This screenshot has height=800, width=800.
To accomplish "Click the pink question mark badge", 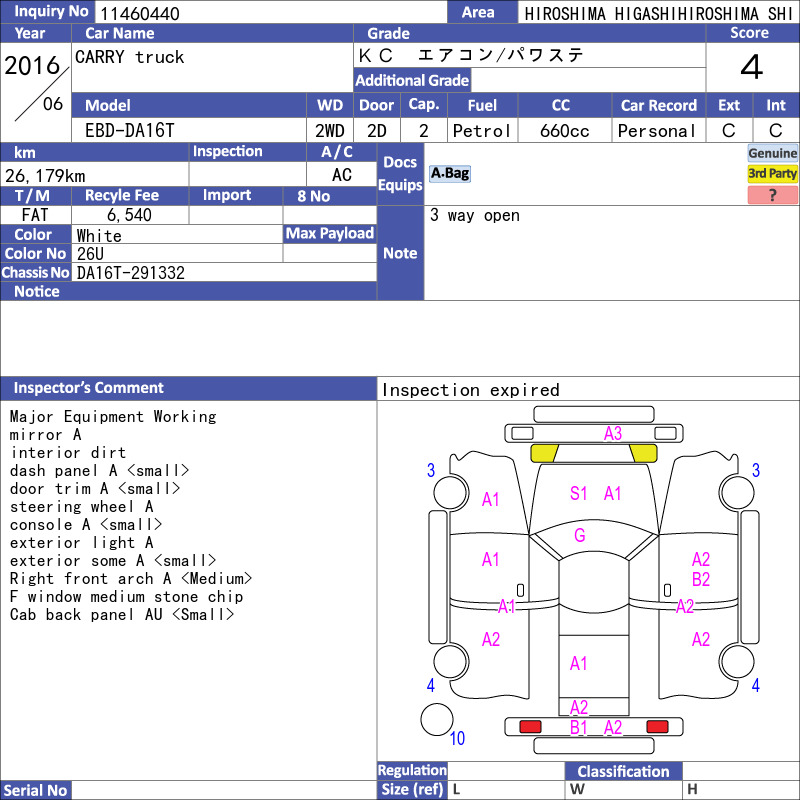I will pos(772,194).
